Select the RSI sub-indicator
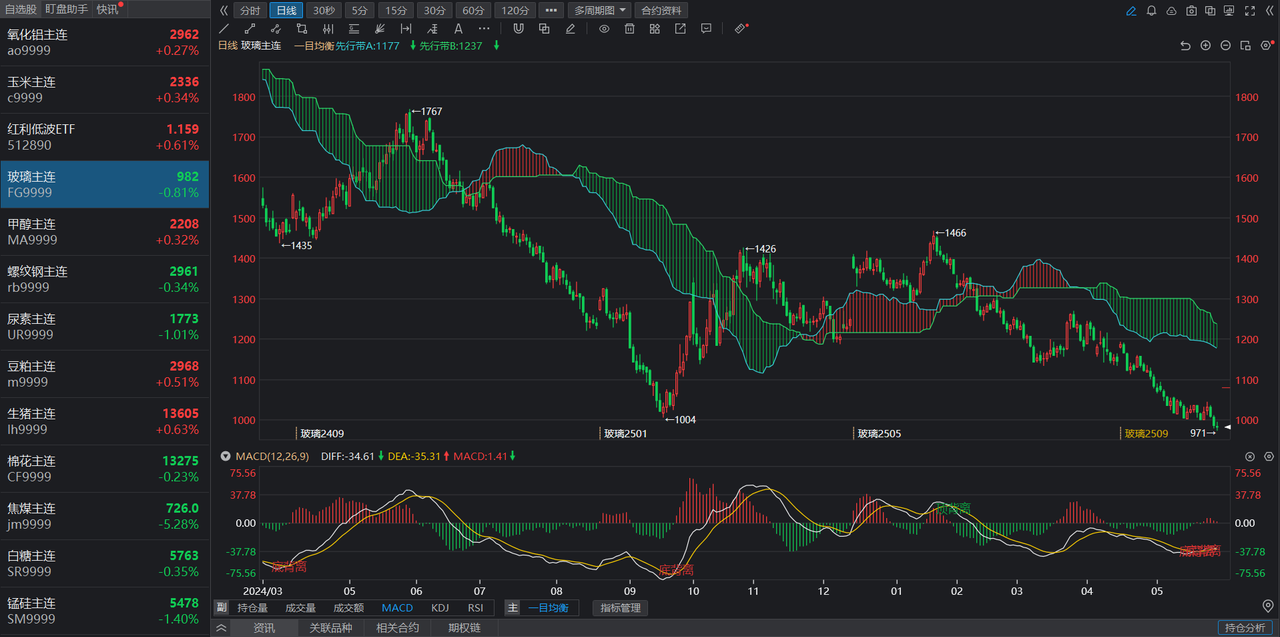1280x637 pixels. point(475,607)
